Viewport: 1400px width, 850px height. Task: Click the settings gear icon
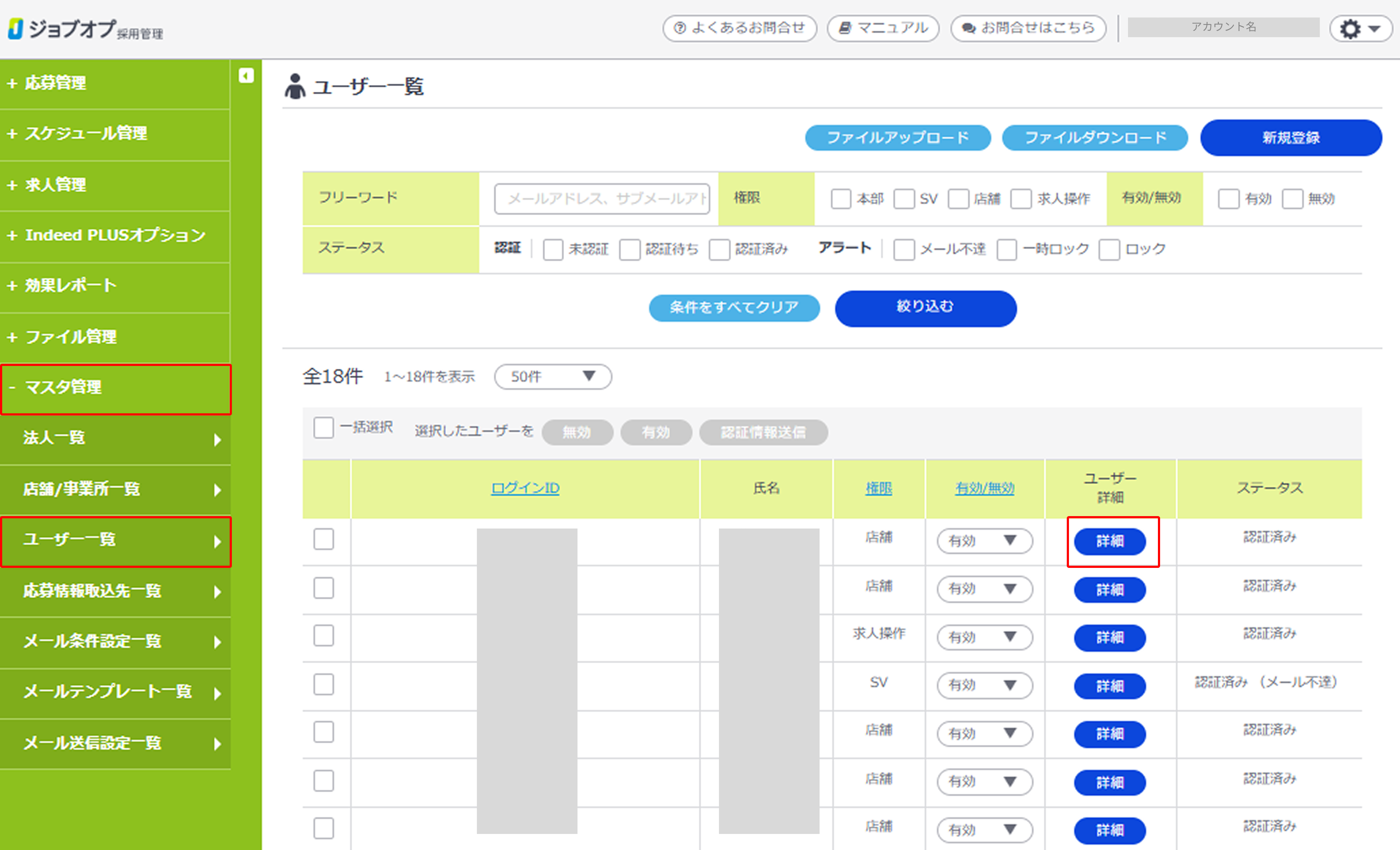(x=1350, y=28)
